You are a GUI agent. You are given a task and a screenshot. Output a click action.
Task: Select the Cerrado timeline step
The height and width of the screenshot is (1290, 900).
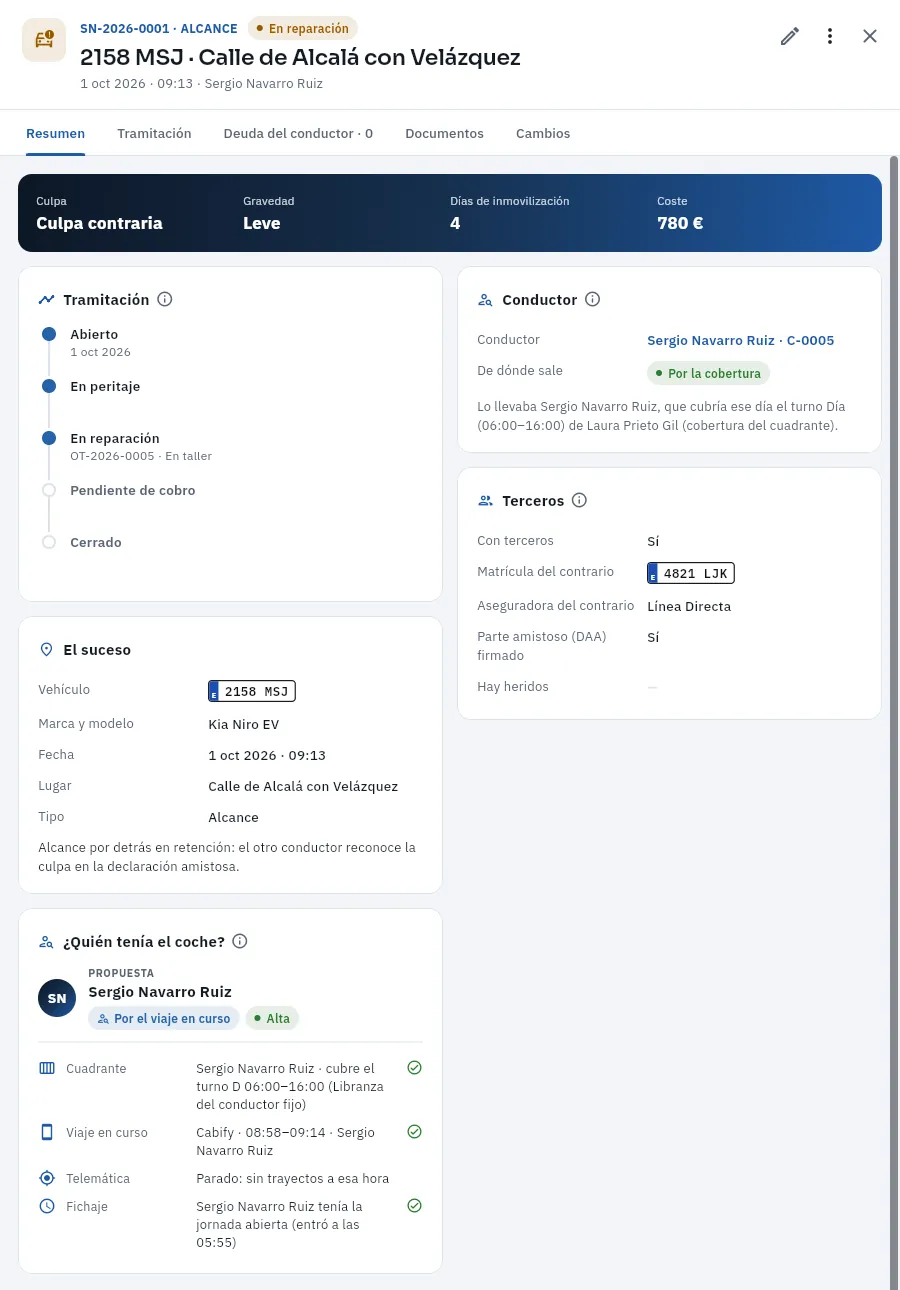point(95,542)
